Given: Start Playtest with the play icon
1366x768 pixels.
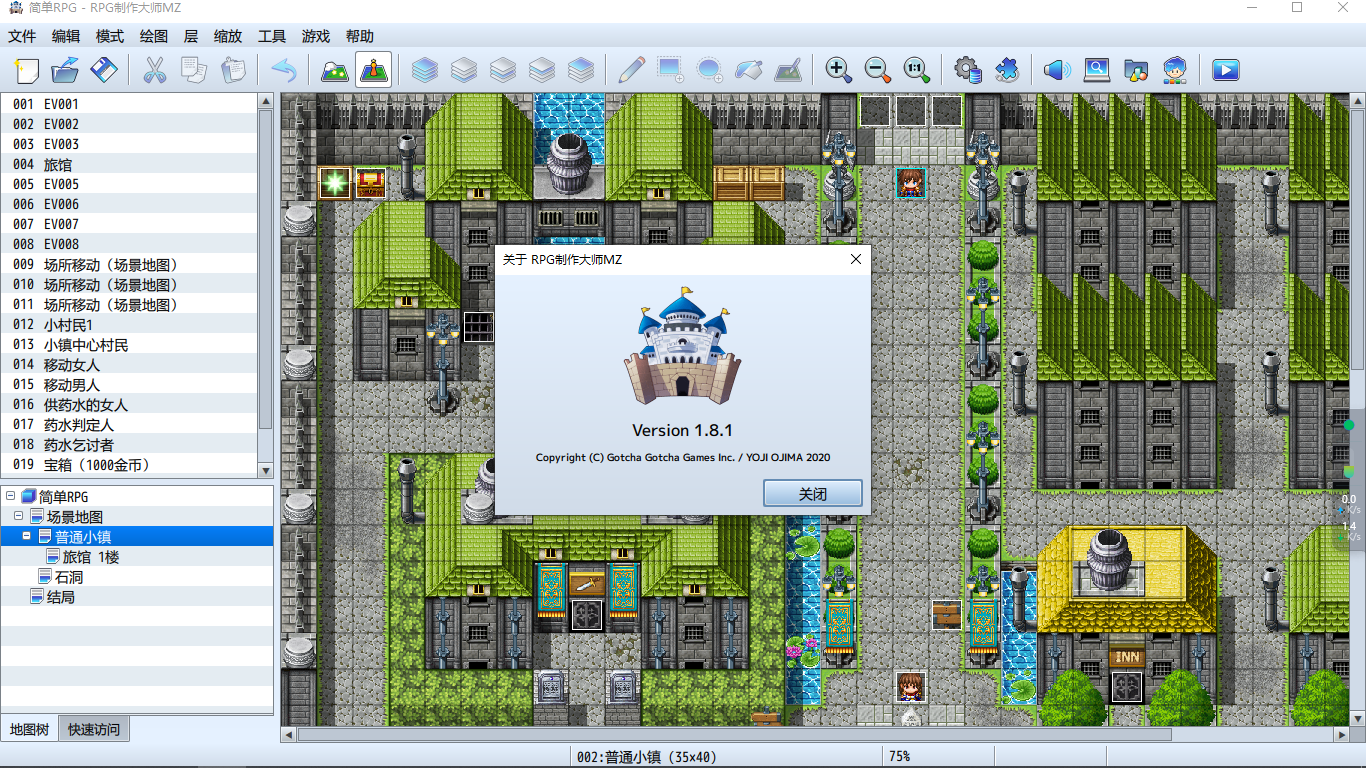Looking at the screenshot, I should click(1226, 70).
